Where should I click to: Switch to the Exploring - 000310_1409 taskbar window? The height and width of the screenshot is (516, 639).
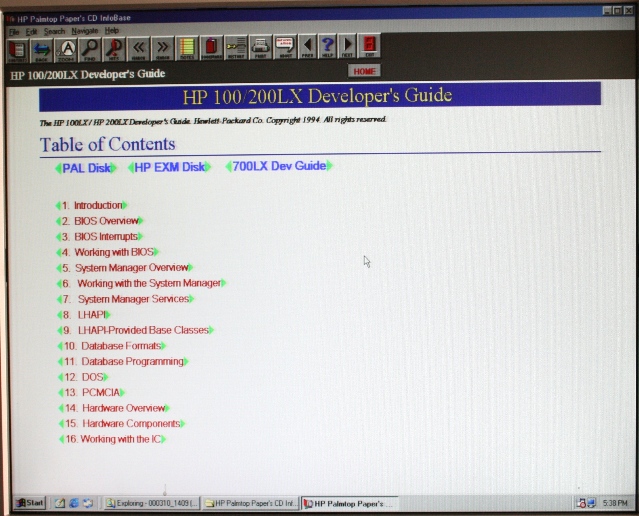pos(152,503)
